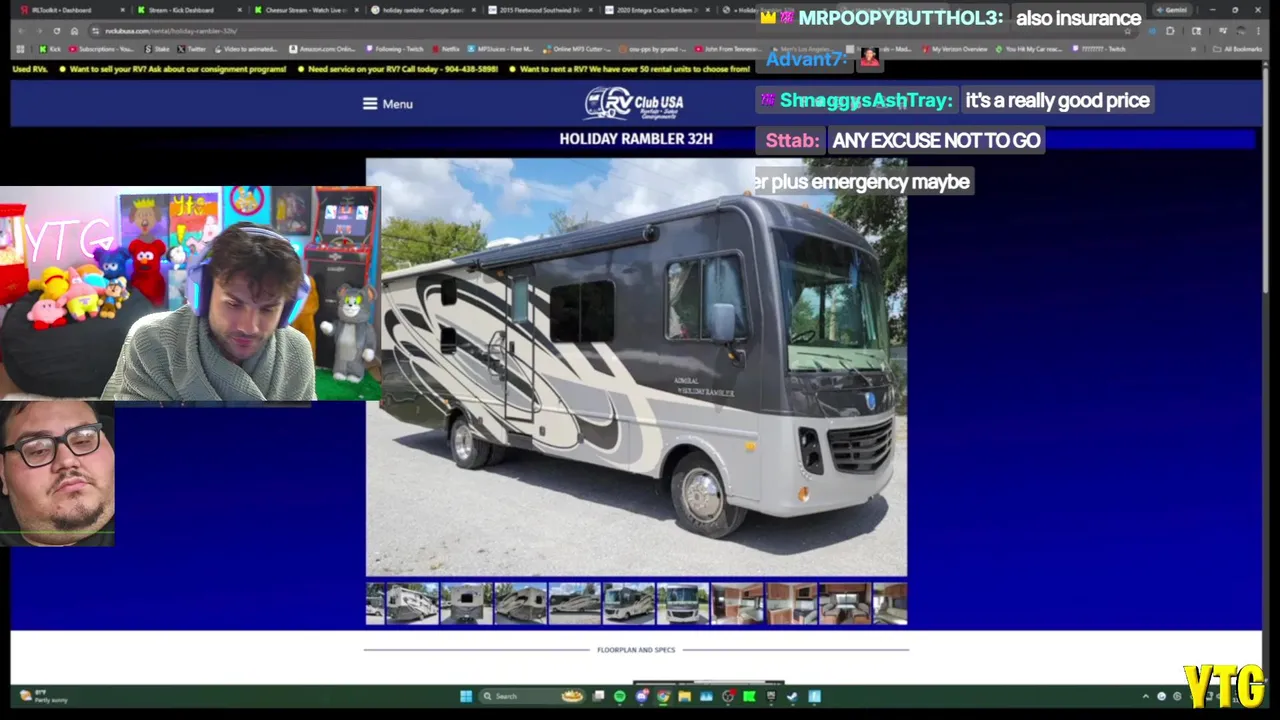Open the Subscriptions - YouTube bookmark
Image resolution: width=1280 pixels, height=720 pixels.
103,49
